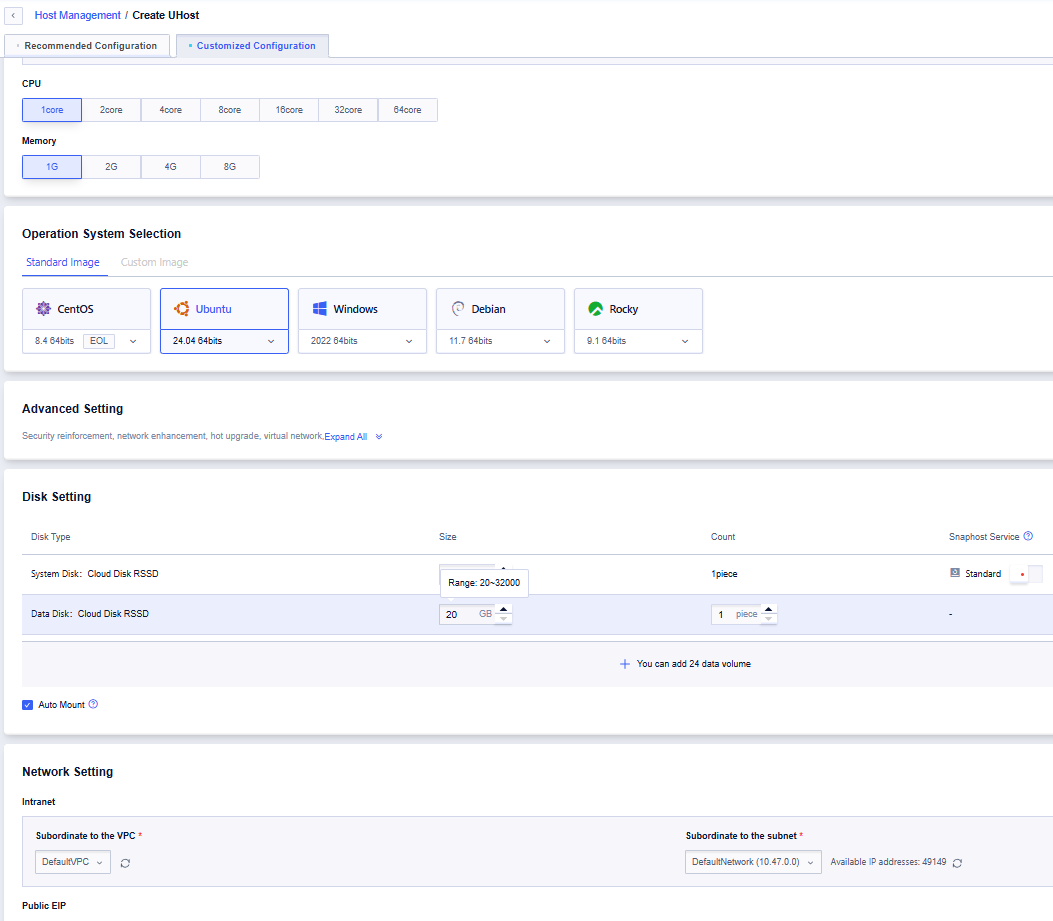This screenshot has width=1053, height=921.
Task: Click the System Disk Cloud Disk RSSD row
Action: [x=537, y=574]
